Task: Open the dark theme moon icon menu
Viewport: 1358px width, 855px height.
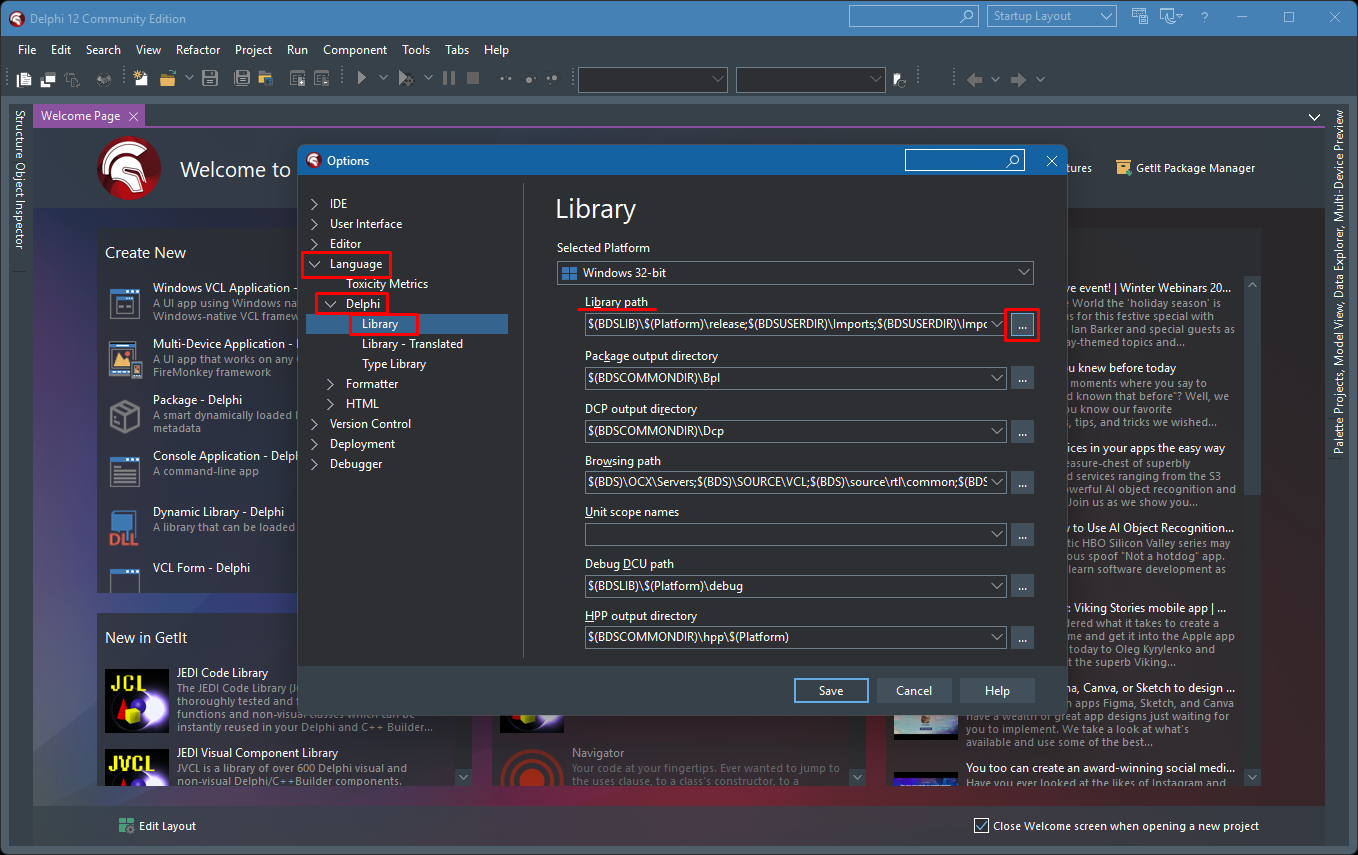Action: pos(1170,17)
